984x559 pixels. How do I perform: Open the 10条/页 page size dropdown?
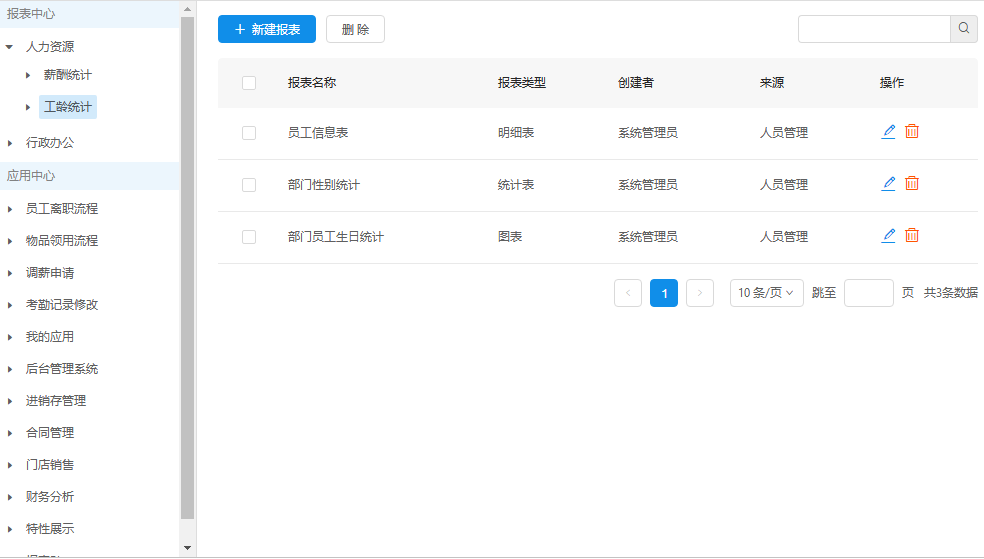coord(766,293)
